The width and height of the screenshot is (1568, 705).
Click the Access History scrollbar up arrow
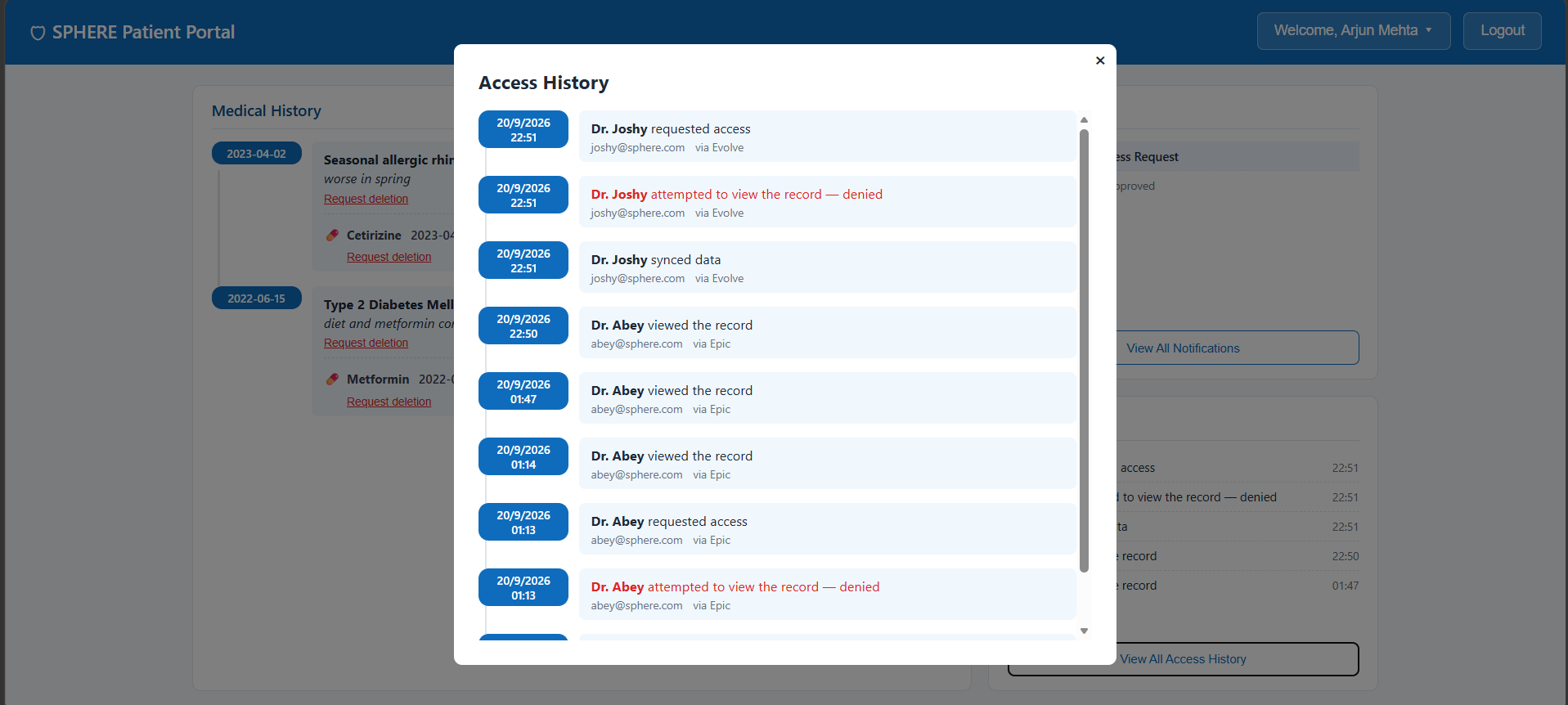[x=1084, y=120]
